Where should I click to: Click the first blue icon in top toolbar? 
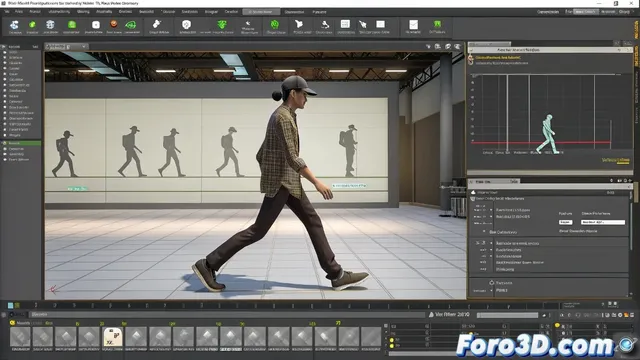[x=14, y=25]
